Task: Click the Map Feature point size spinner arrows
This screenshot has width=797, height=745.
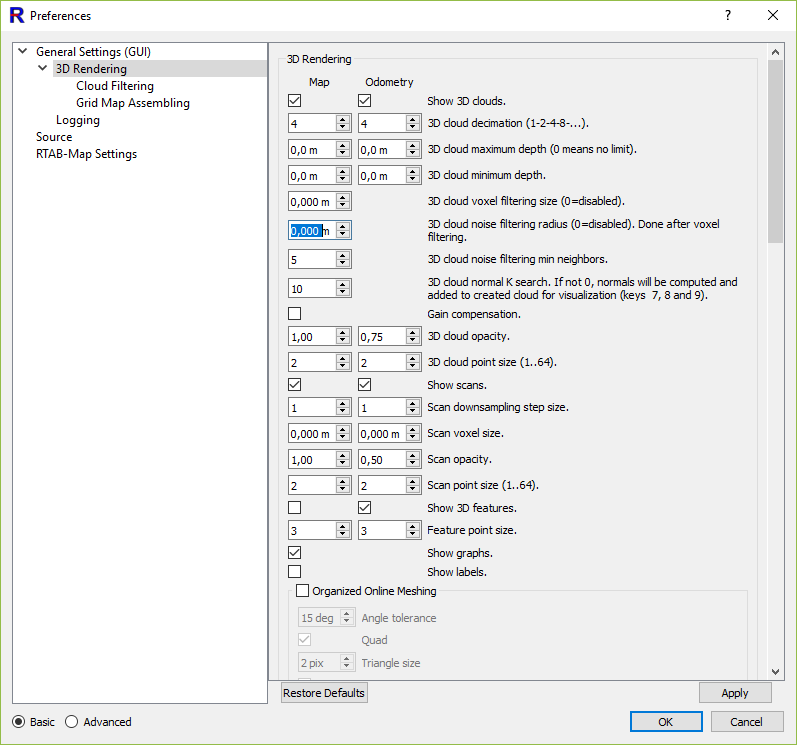Action: tap(343, 531)
